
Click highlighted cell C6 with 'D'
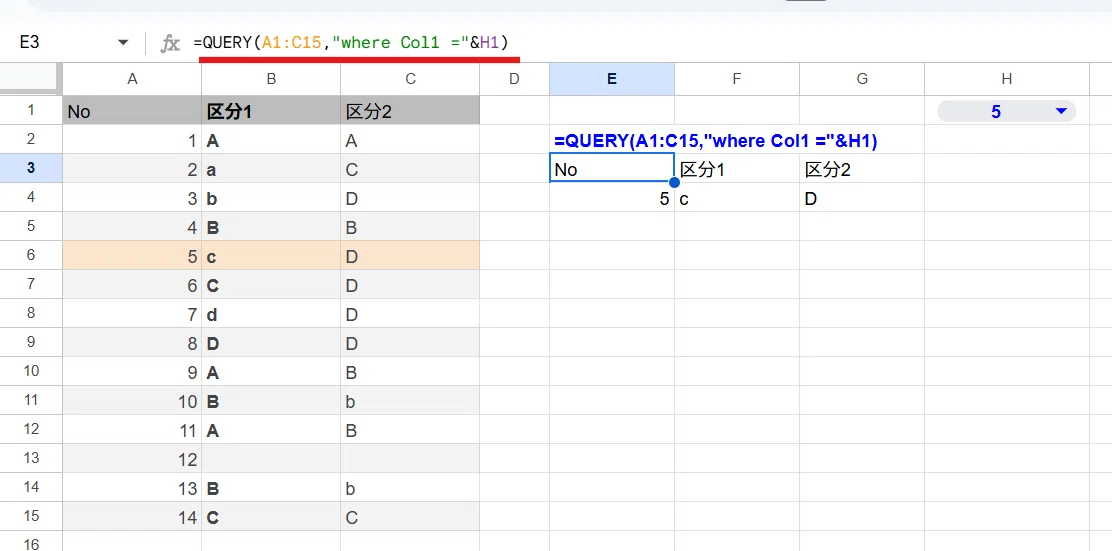(x=410, y=255)
